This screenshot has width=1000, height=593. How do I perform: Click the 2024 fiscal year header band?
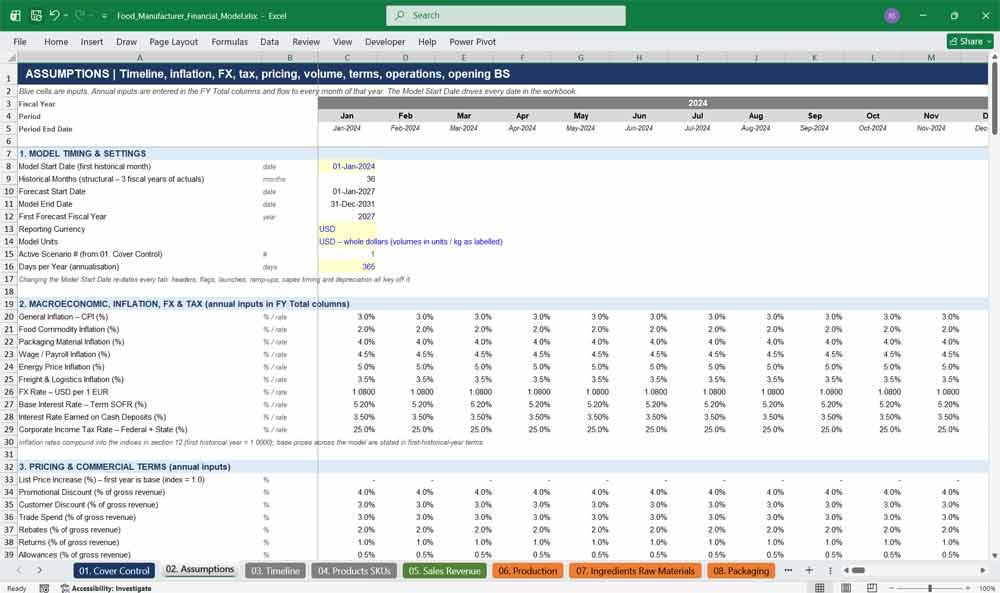pos(653,103)
